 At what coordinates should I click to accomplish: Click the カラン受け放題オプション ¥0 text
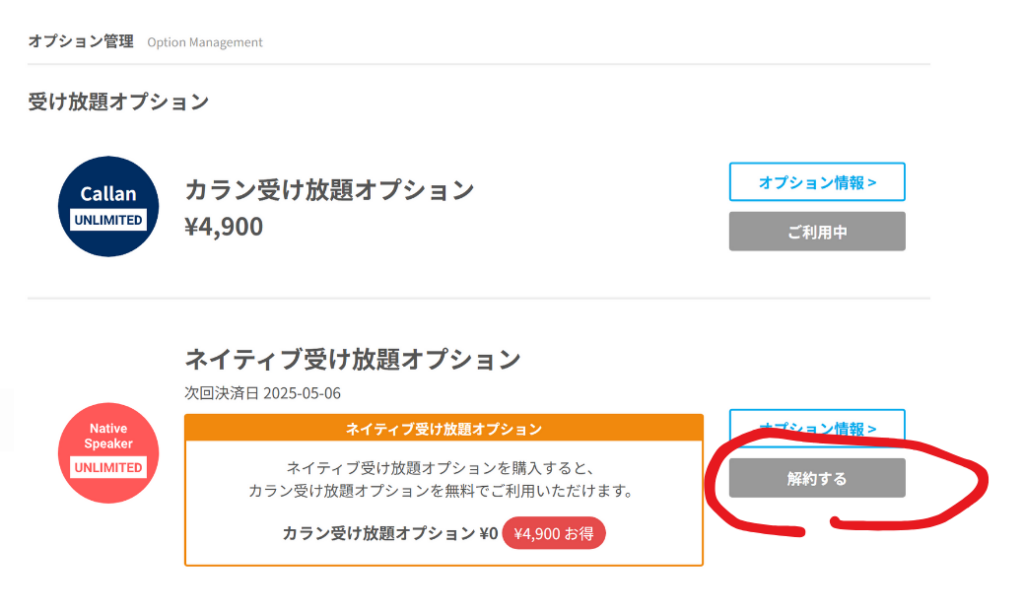coord(390,533)
